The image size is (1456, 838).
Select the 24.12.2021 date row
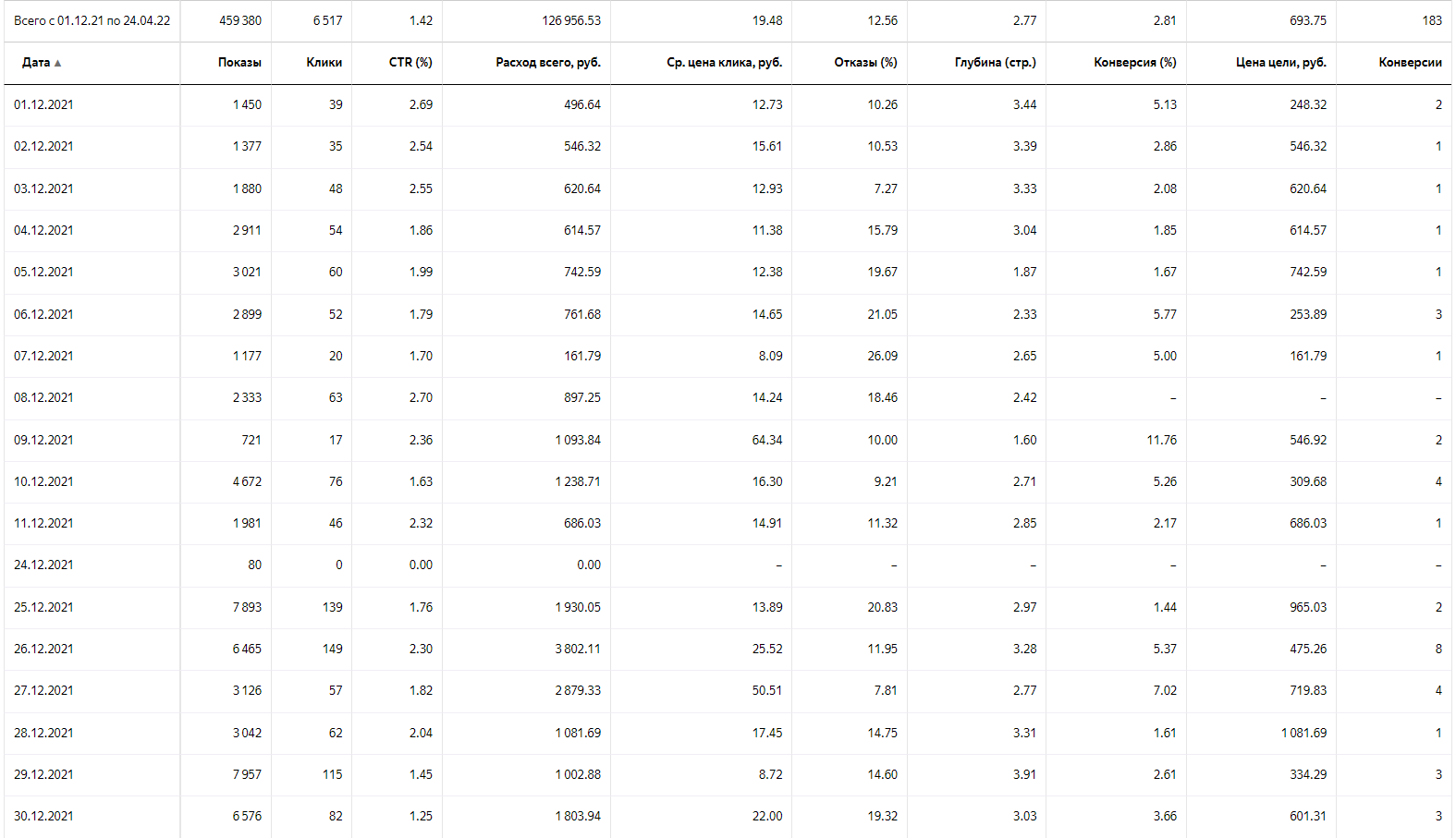[43, 565]
